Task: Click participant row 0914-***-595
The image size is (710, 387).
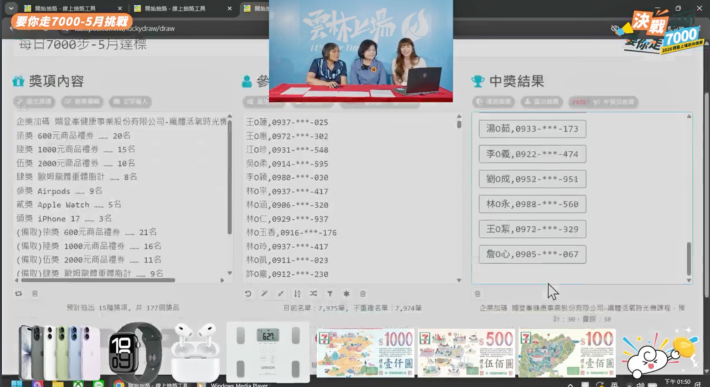Action: coord(287,164)
